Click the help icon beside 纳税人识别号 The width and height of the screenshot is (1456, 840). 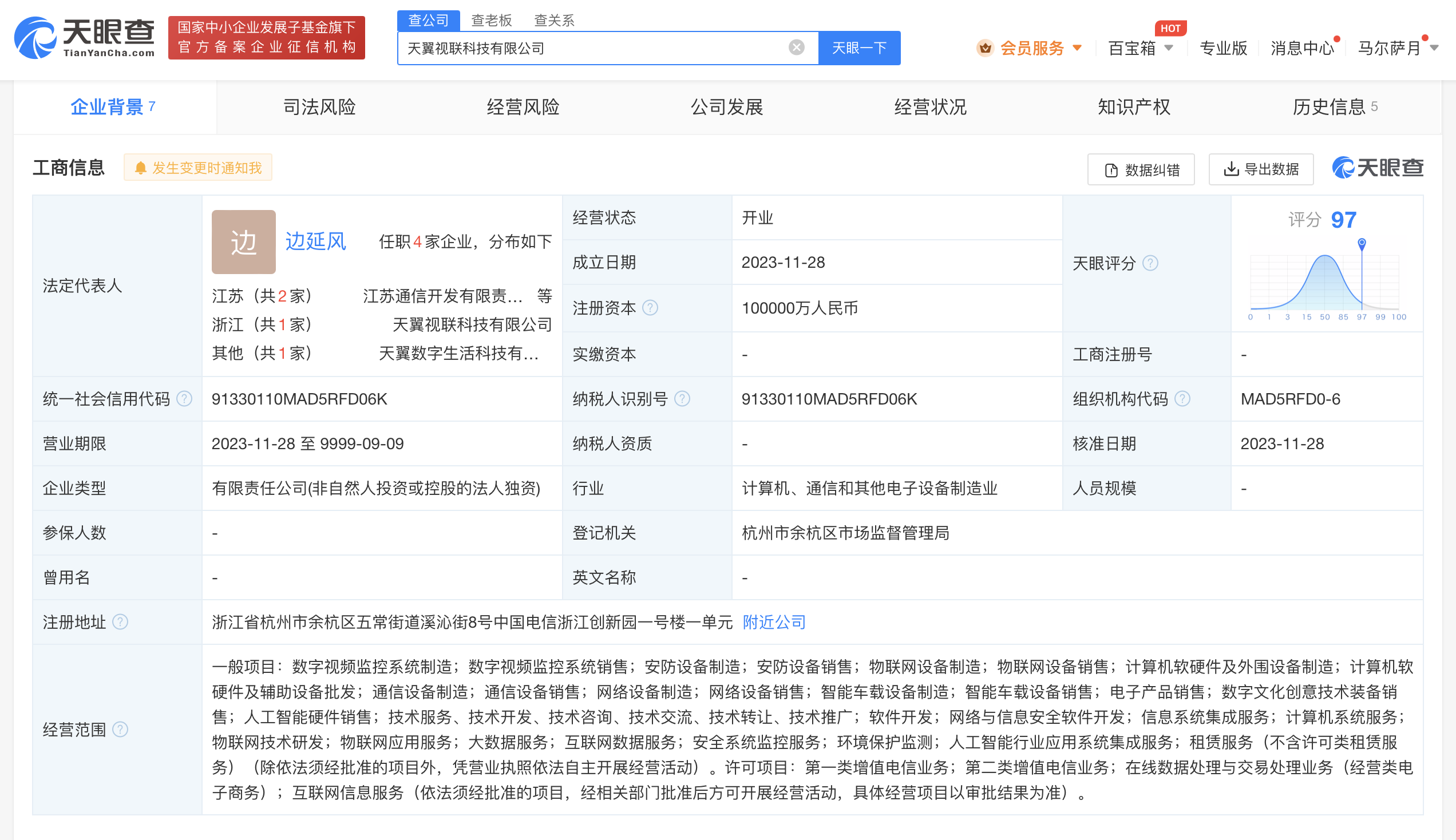coord(682,399)
